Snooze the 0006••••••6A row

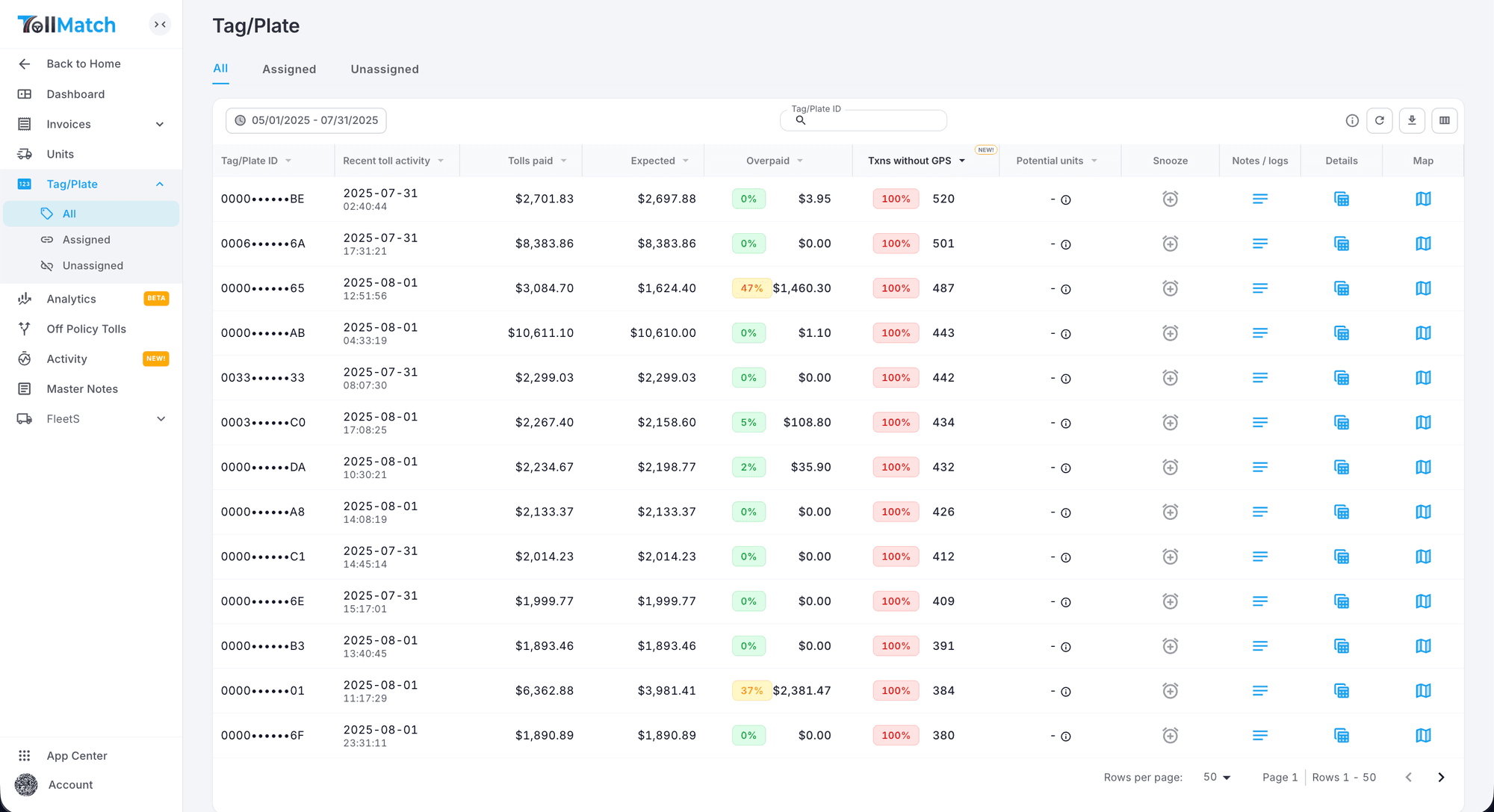coord(1171,244)
